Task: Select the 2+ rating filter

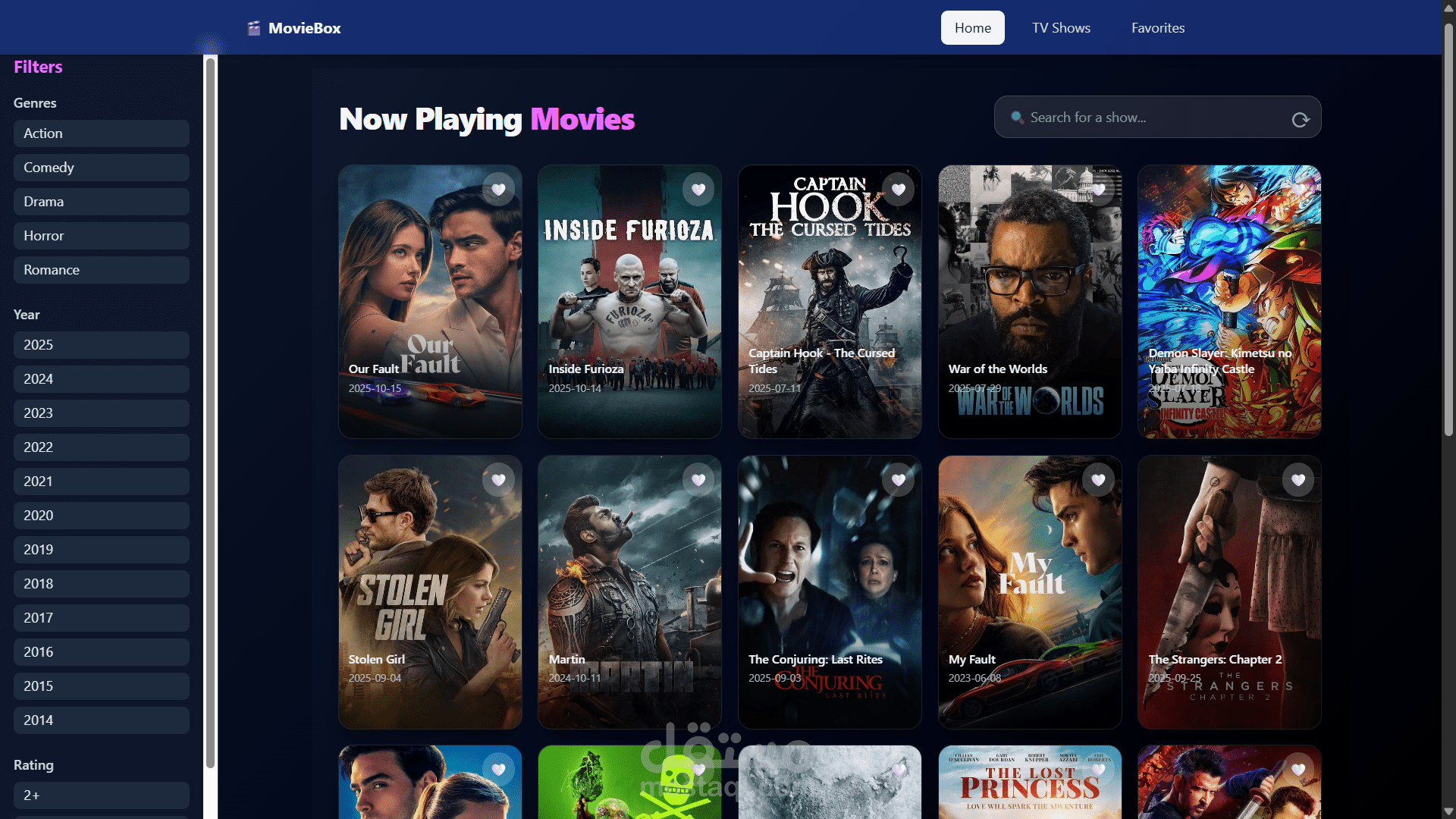Action: pyautogui.click(x=102, y=795)
